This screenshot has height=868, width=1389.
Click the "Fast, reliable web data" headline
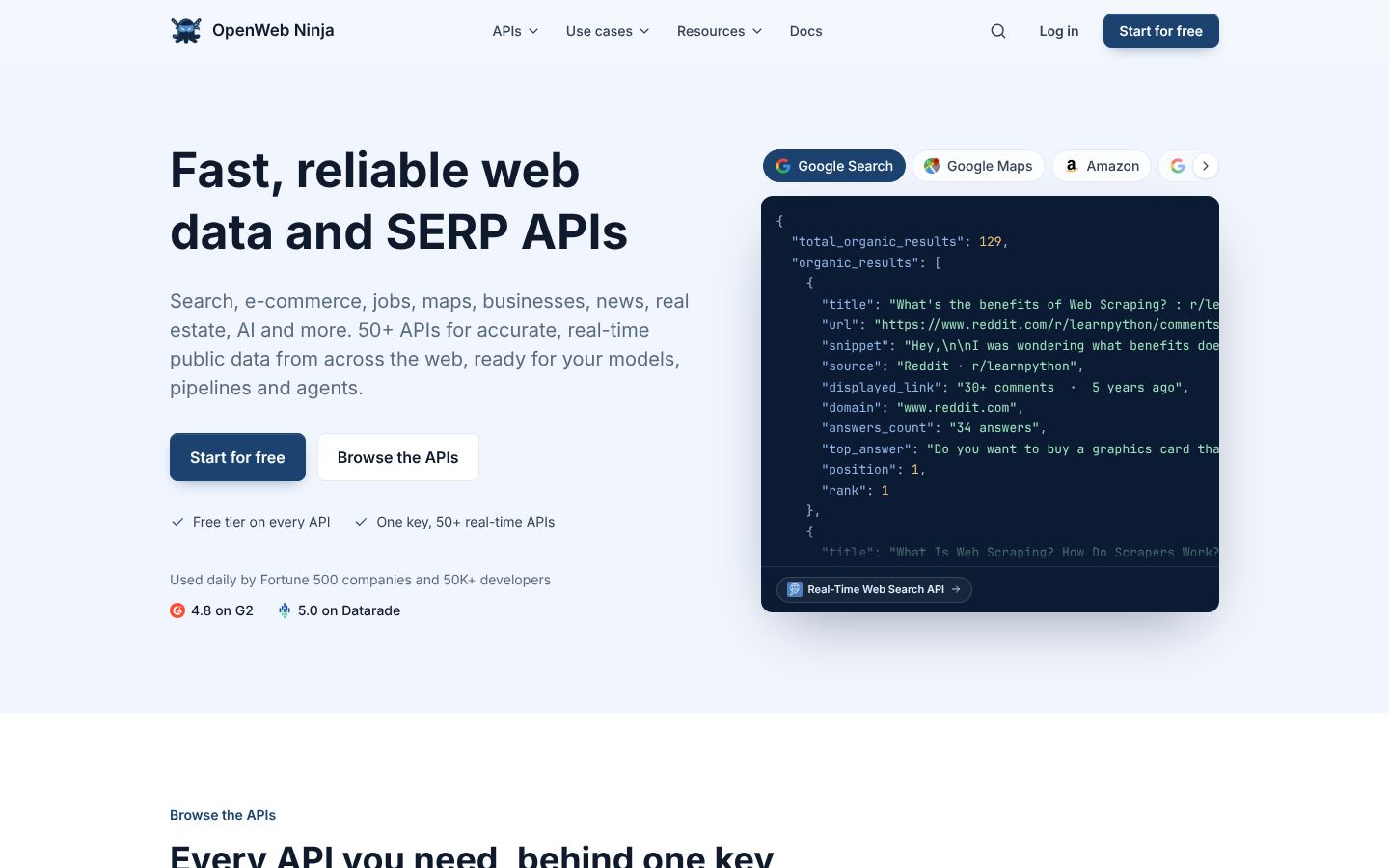[399, 201]
